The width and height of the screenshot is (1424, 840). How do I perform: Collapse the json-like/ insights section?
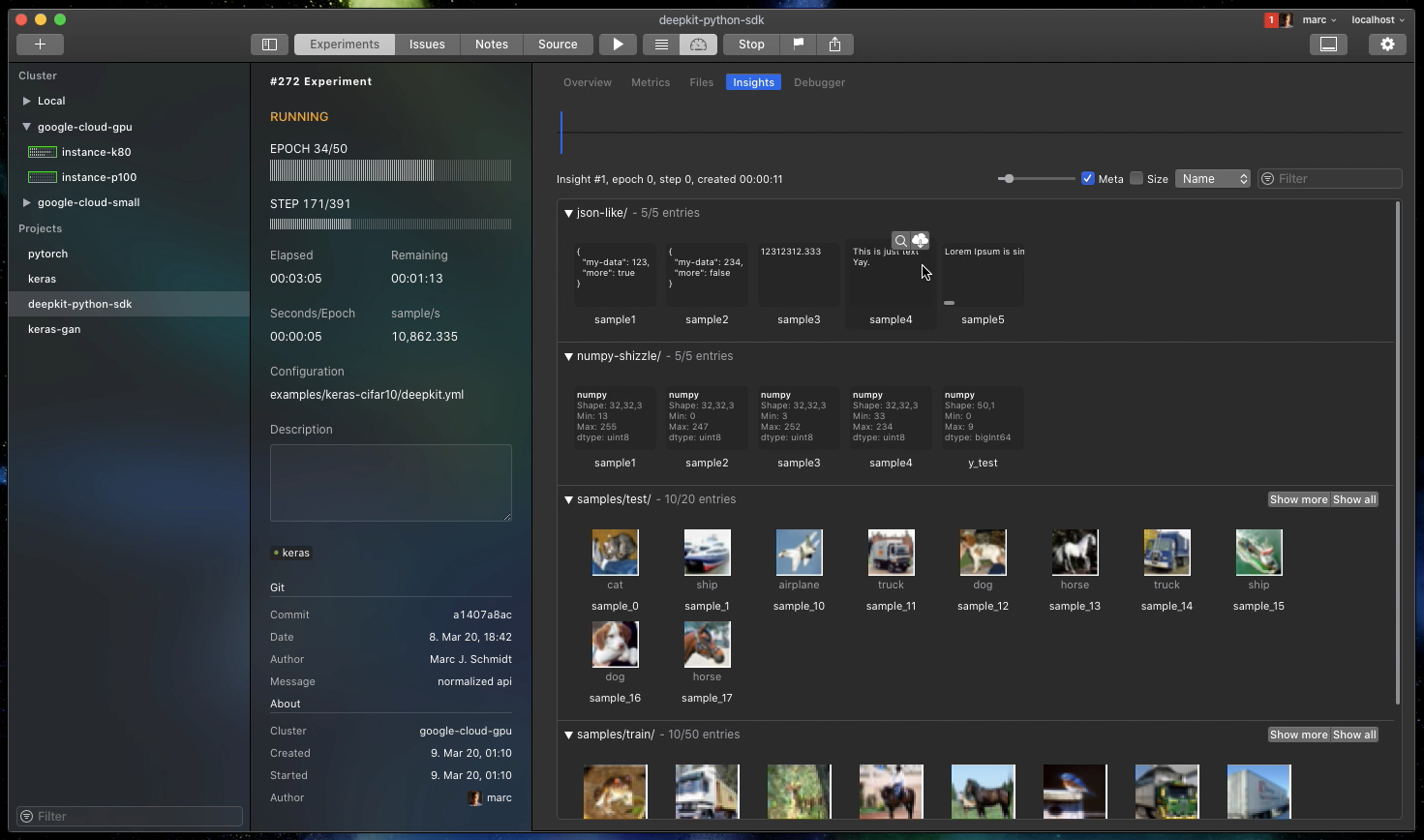(x=568, y=212)
